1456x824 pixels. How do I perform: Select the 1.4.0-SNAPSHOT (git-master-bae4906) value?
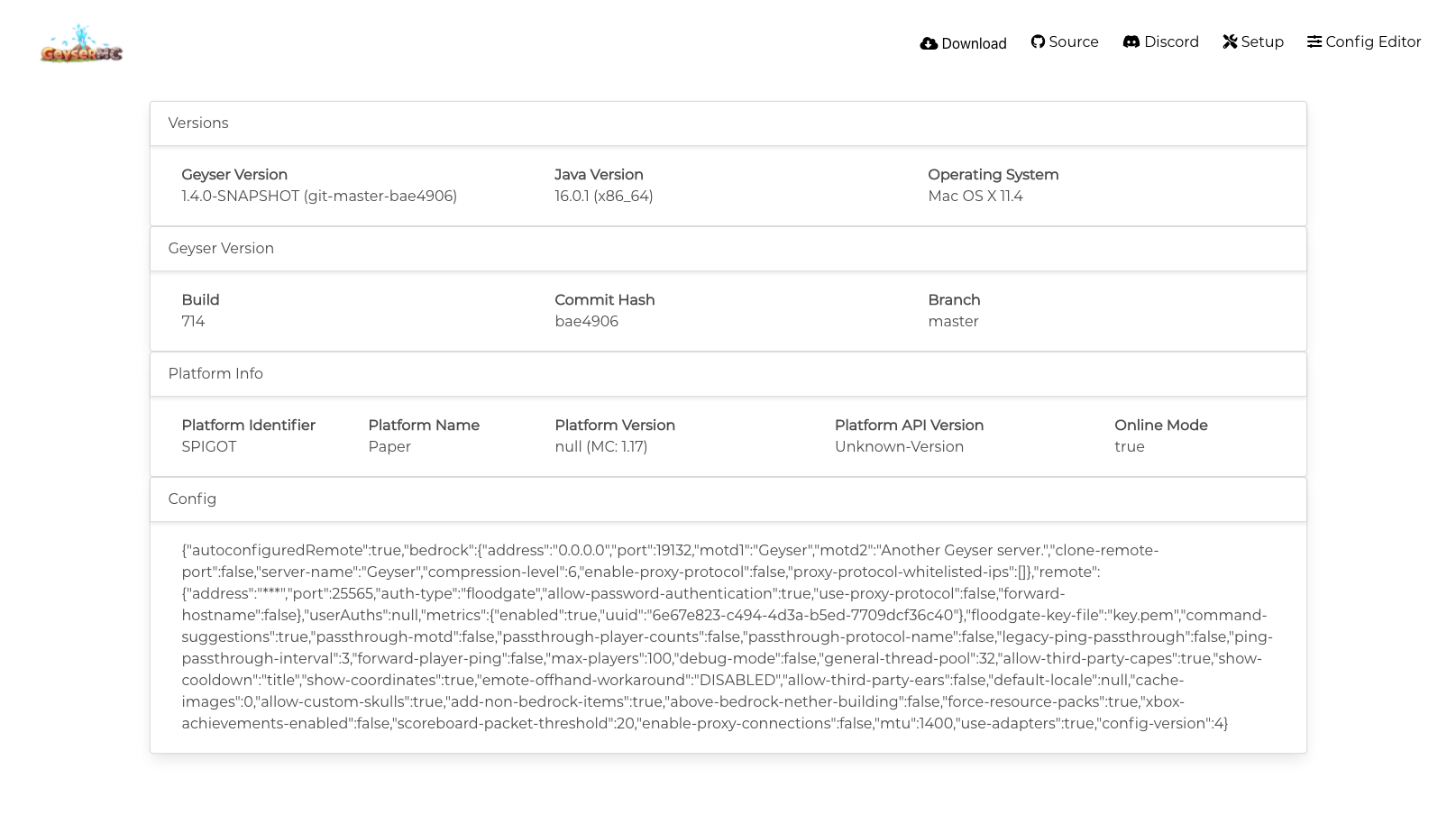pyautogui.click(x=319, y=197)
